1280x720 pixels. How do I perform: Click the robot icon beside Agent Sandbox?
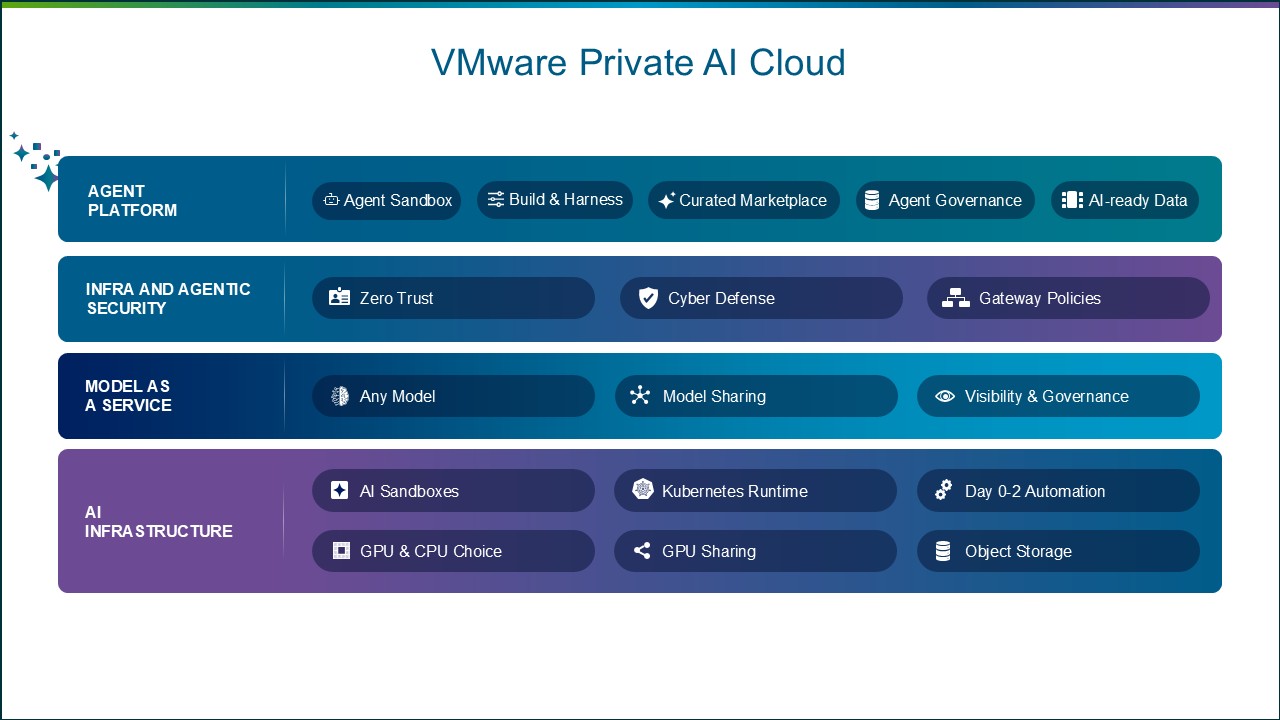click(x=331, y=200)
